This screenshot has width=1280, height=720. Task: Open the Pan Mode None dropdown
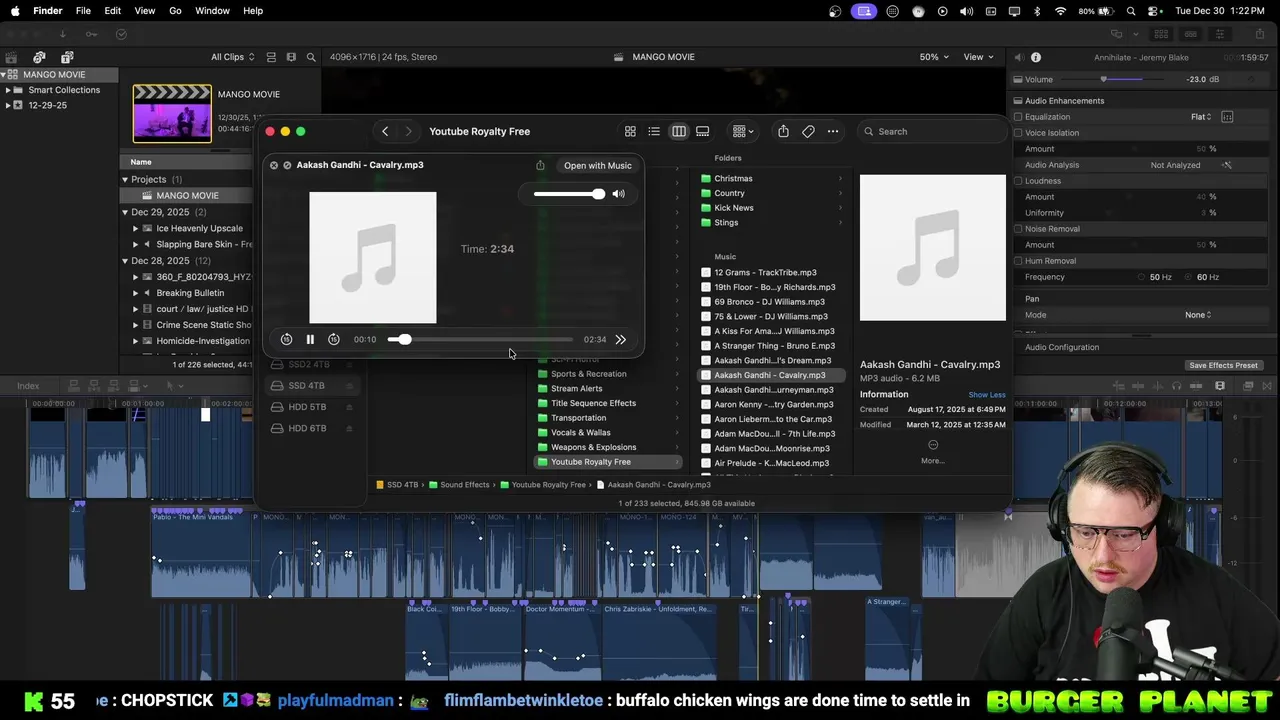1198,315
